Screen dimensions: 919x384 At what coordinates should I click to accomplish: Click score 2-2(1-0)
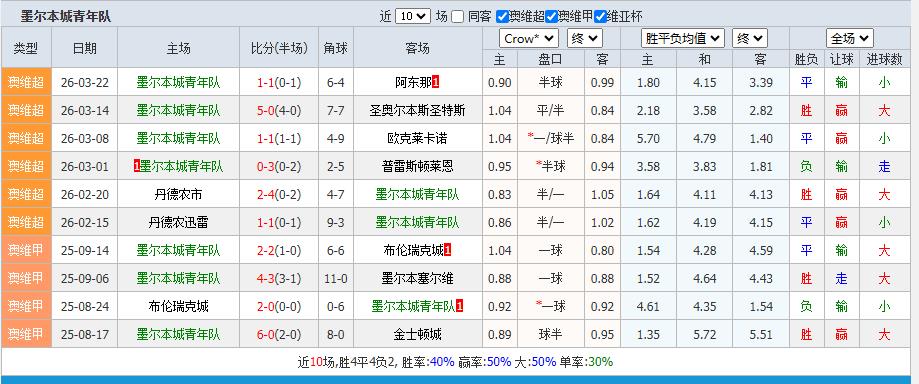(x=278, y=251)
